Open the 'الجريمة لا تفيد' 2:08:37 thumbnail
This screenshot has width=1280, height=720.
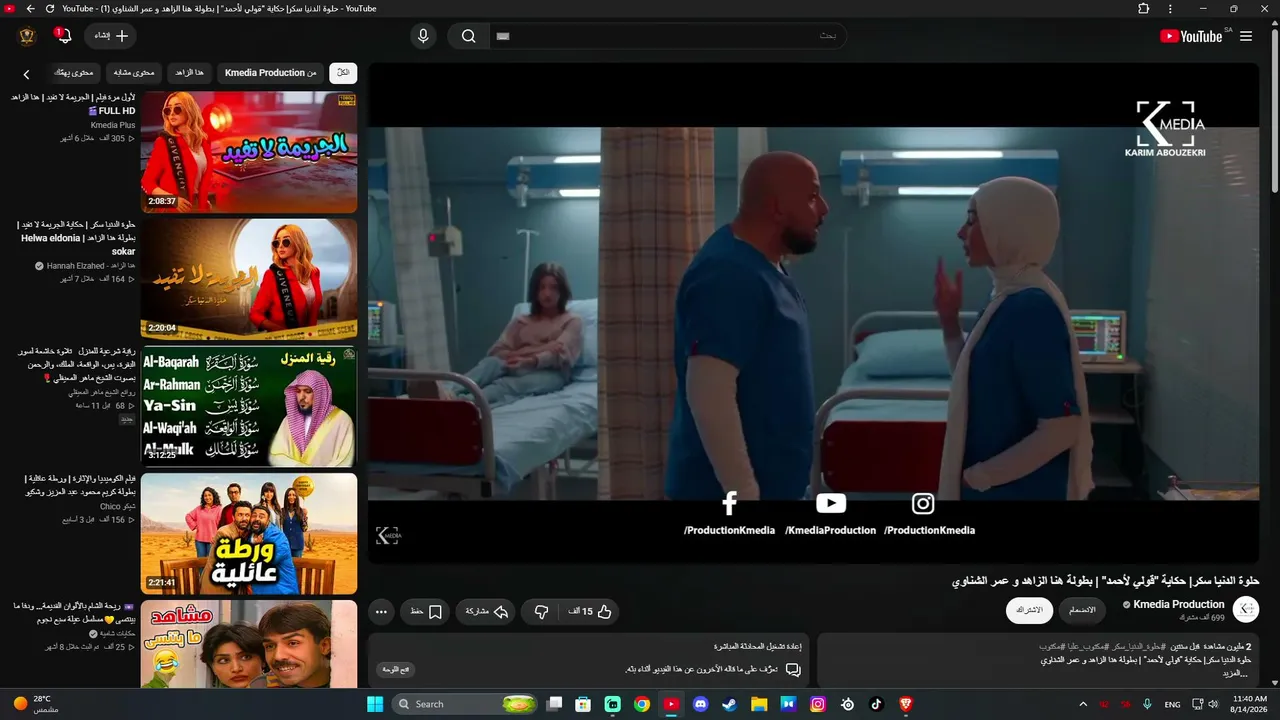[x=249, y=152]
